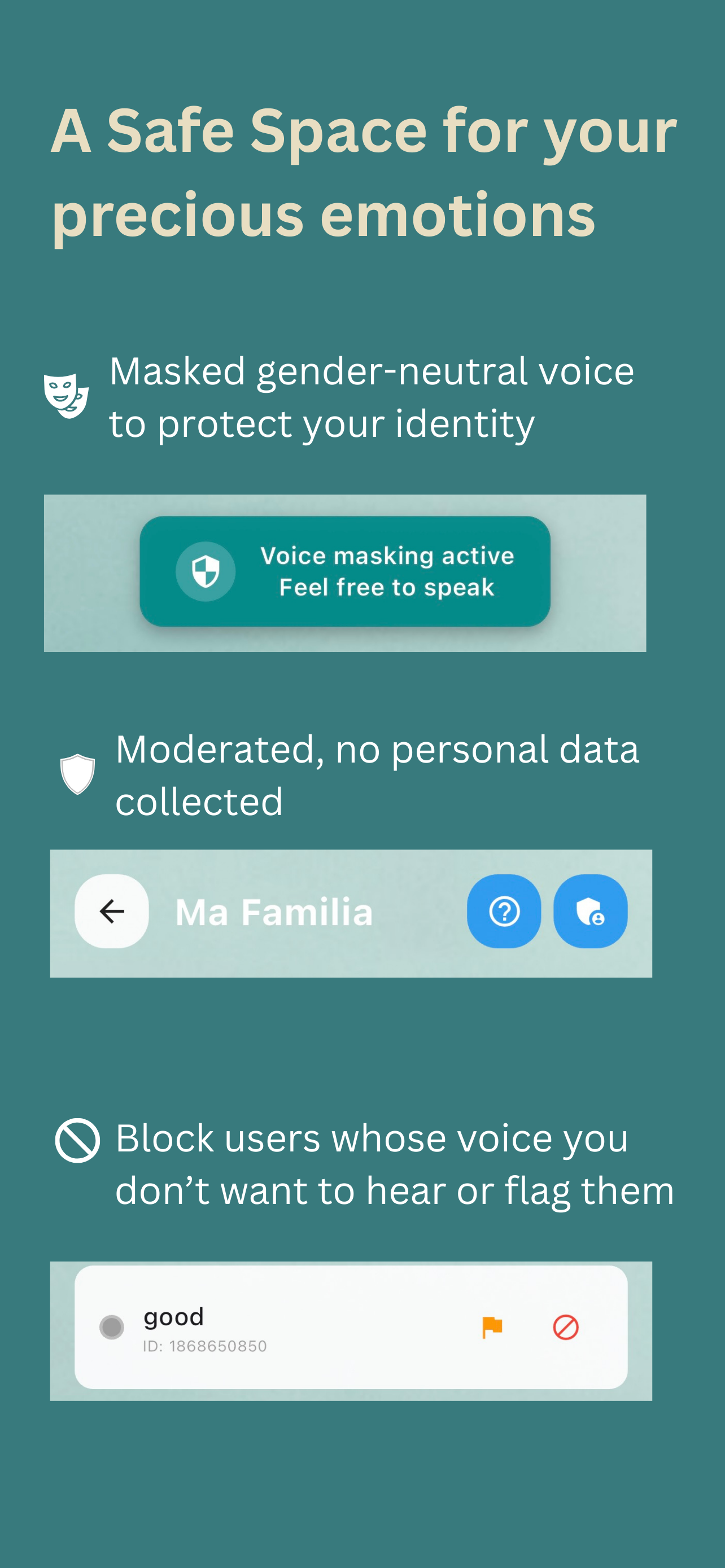Image resolution: width=725 pixels, height=1568 pixels.
Task: Tap the Voice masking active banner
Action: 345,572
